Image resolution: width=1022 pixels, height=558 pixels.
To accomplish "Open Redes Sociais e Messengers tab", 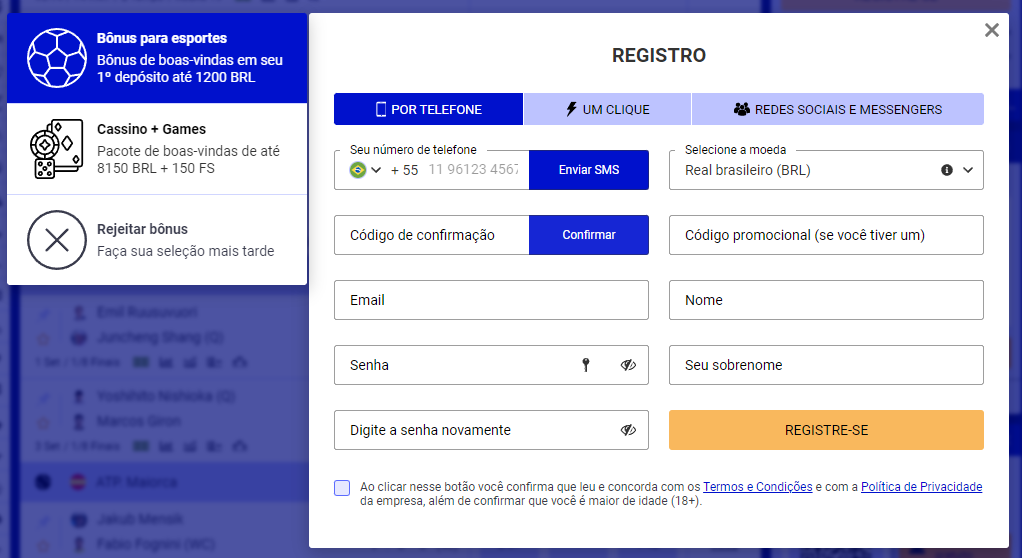I will tap(837, 109).
